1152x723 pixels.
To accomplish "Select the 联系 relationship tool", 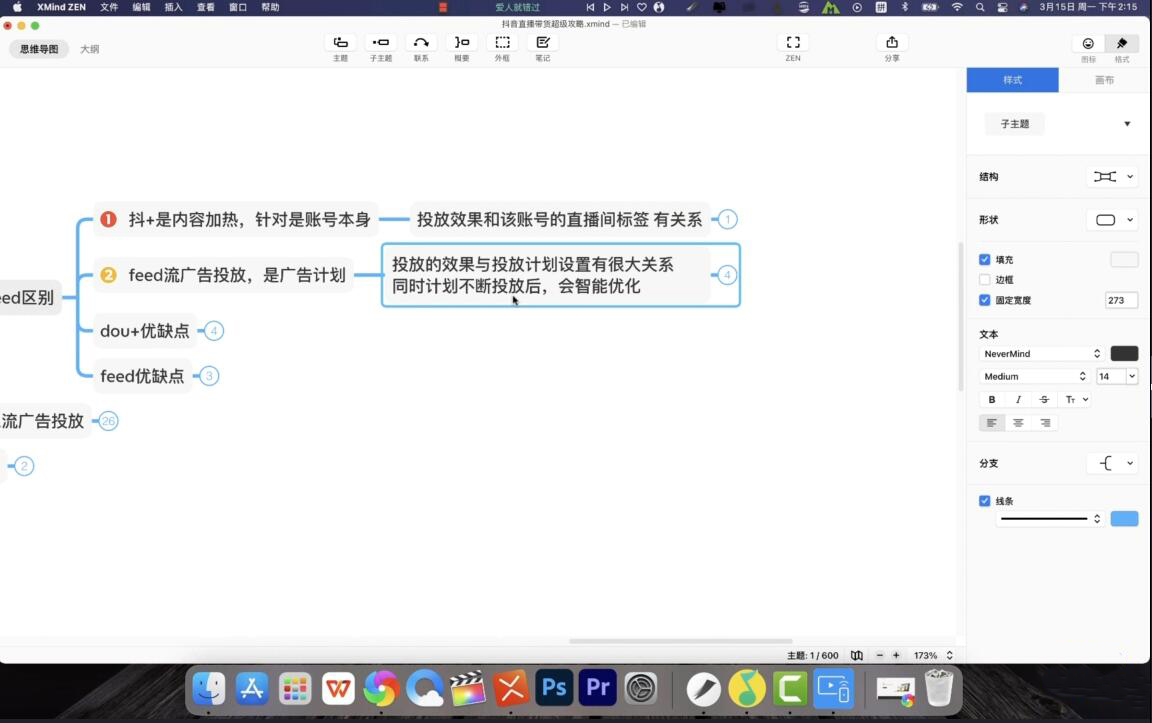I will (x=421, y=43).
